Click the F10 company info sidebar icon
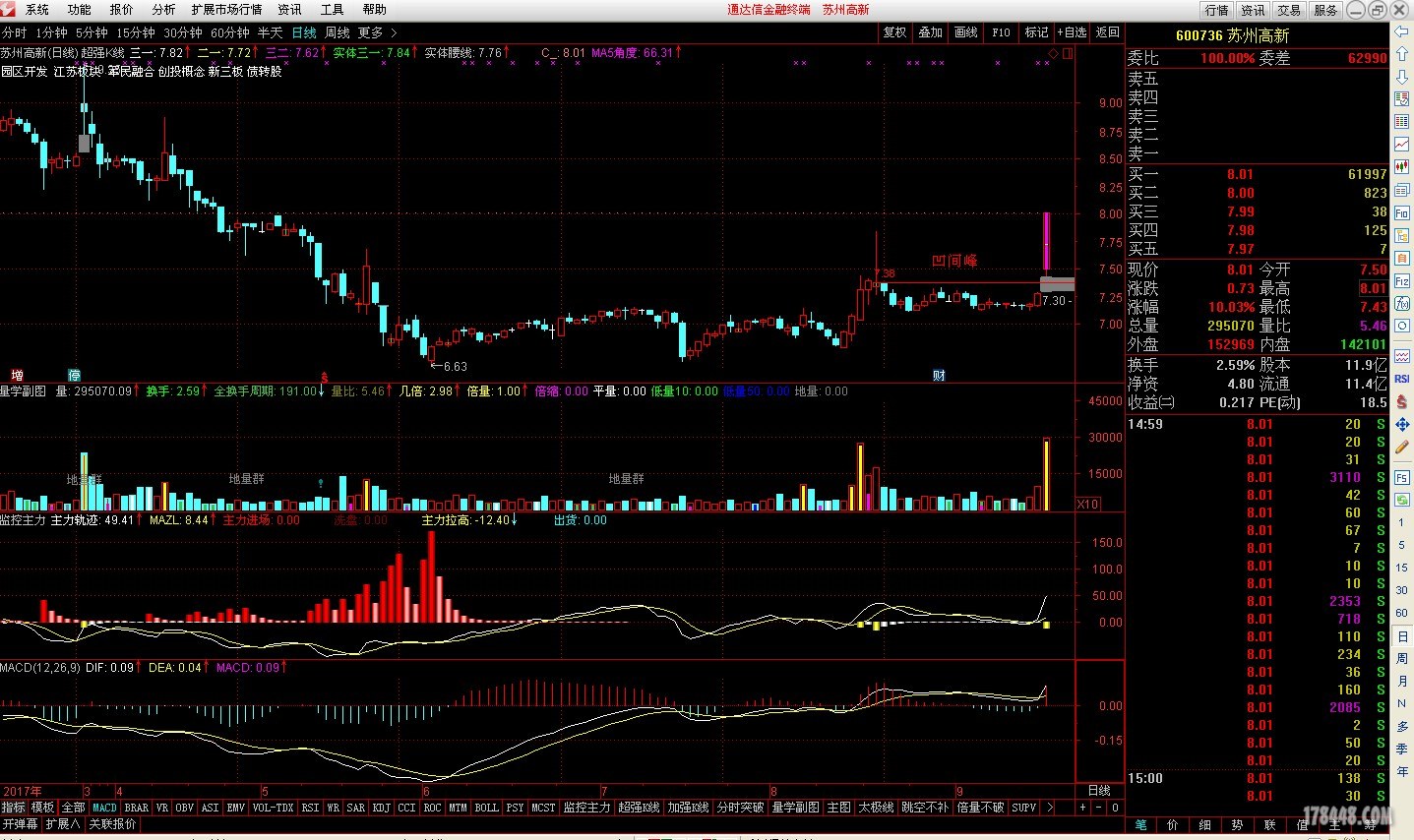This screenshot has height=840, width=1414. point(1402,212)
